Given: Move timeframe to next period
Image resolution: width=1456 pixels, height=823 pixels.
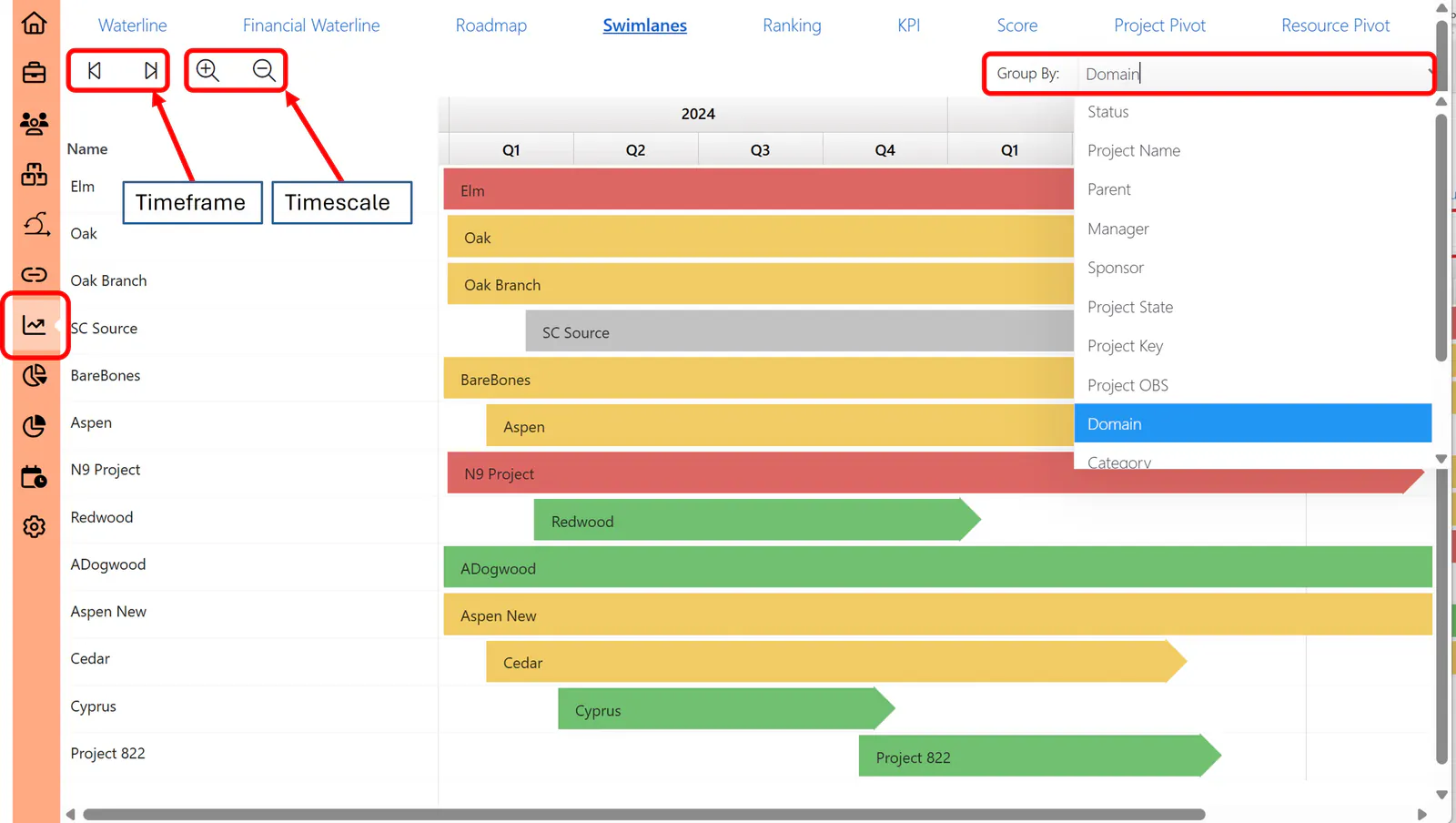Looking at the screenshot, I should [150, 70].
